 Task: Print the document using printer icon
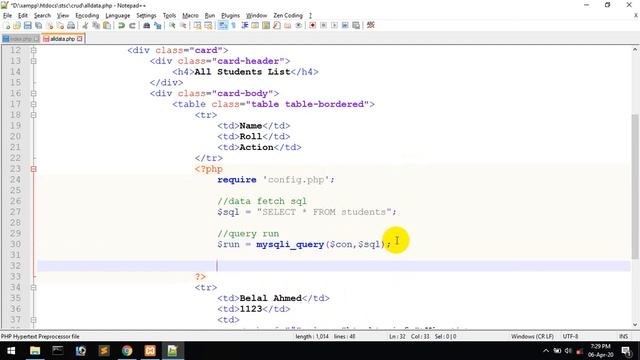pyautogui.click(x=71, y=25)
